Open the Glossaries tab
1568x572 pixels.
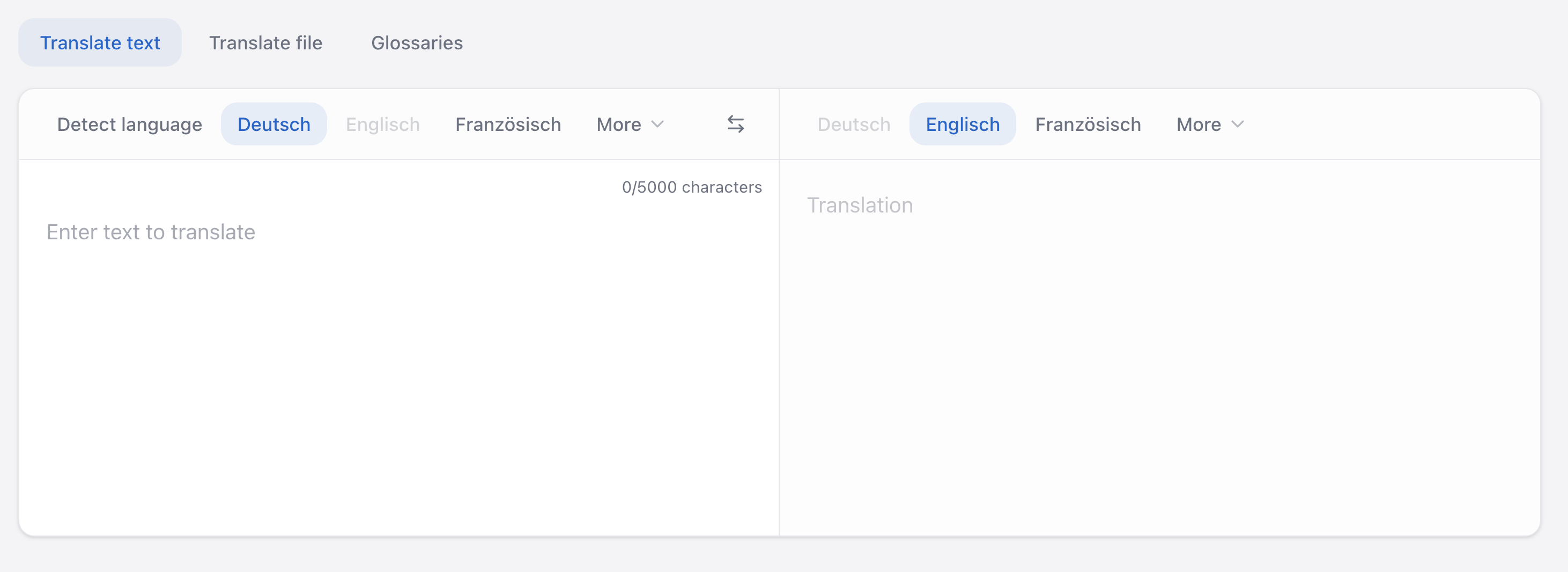[x=416, y=42]
